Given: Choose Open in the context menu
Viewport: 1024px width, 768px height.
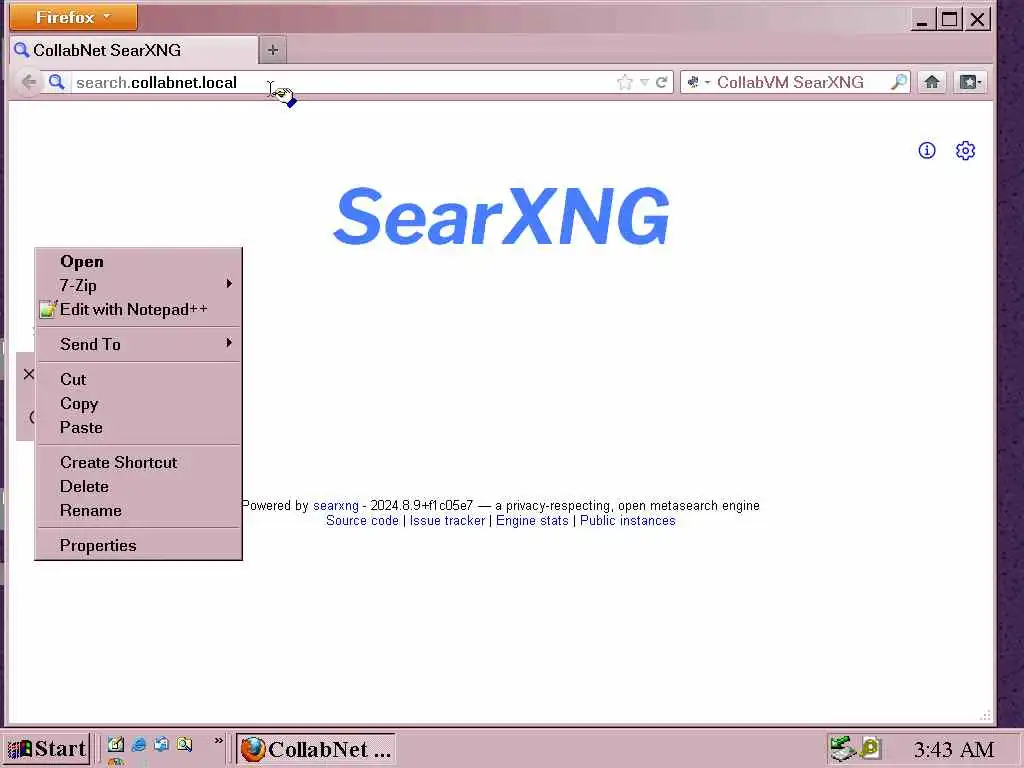Looking at the screenshot, I should 138,261.
